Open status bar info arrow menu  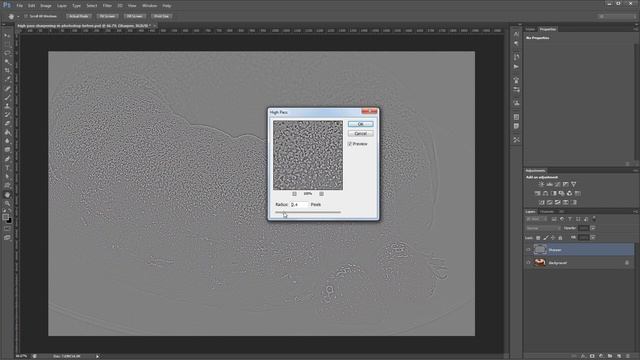coord(97,356)
